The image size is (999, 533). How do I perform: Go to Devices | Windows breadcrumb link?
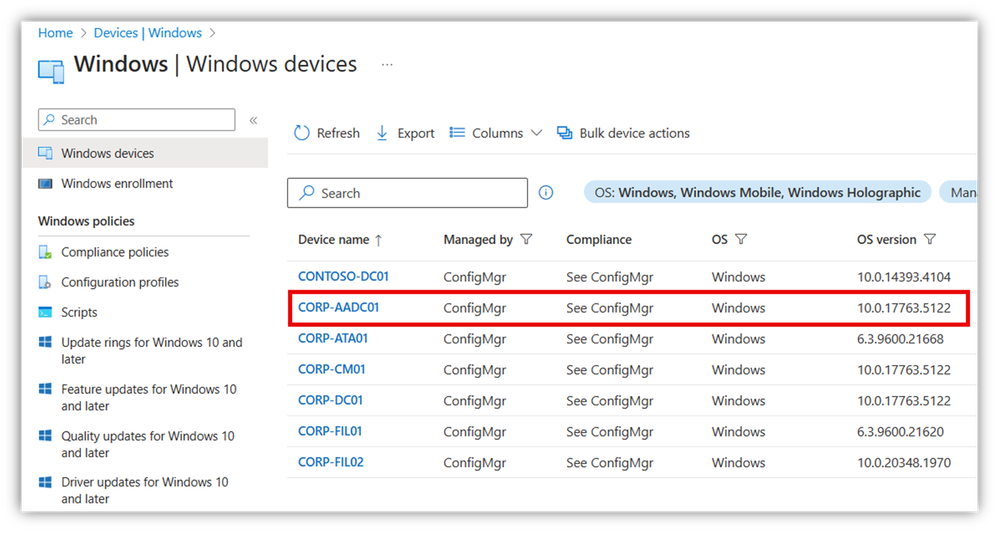click(148, 33)
